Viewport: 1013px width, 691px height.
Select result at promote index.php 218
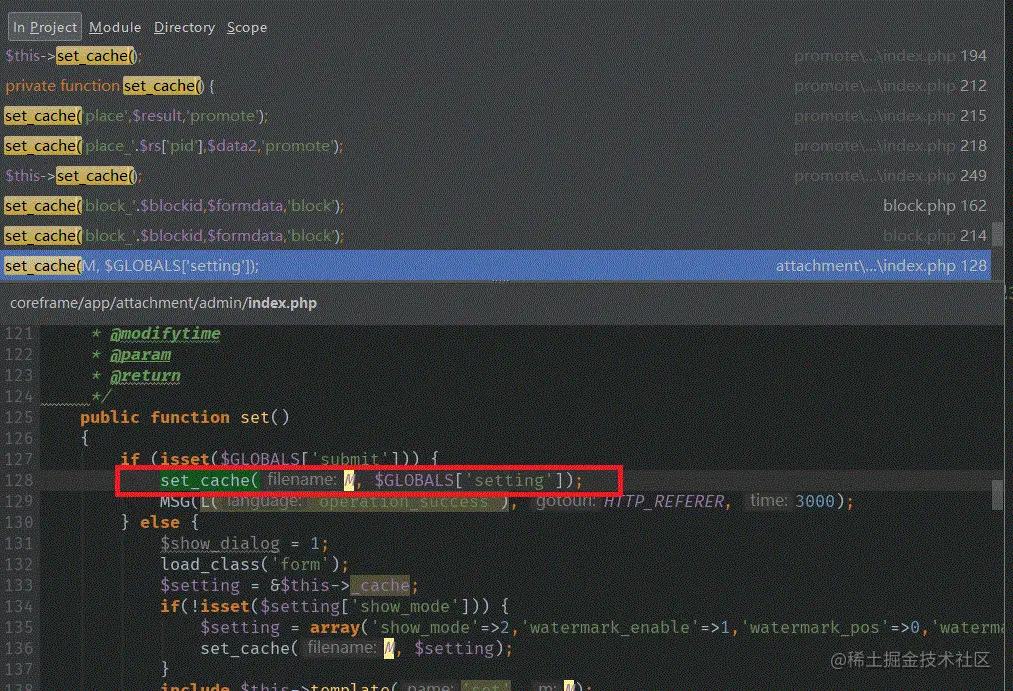[496, 145]
